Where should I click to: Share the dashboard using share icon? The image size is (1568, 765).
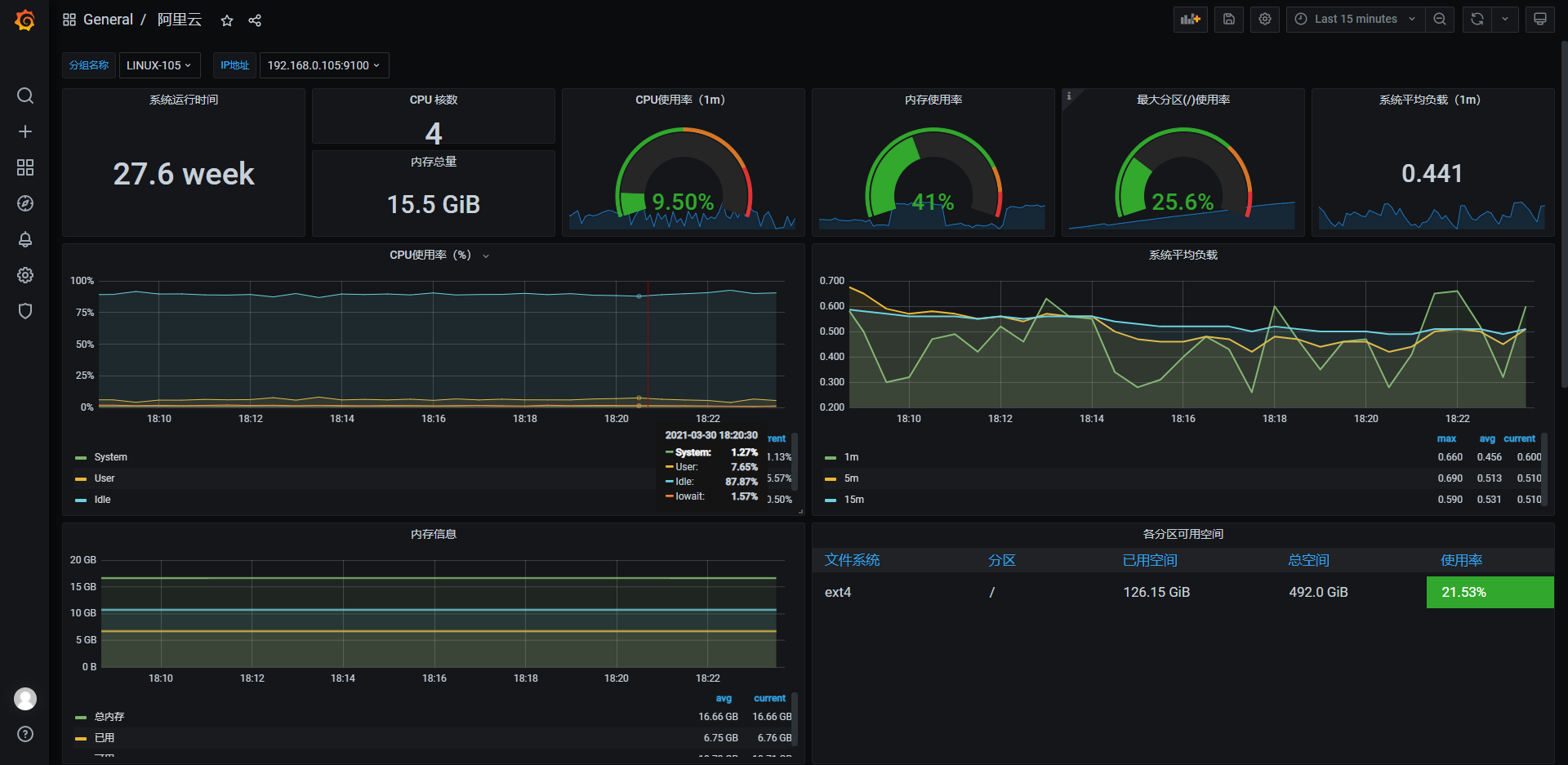[255, 20]
